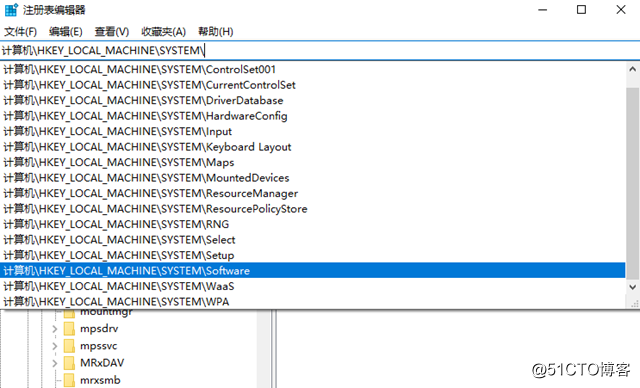Pick the SYSTEM\RNG suggestion

pos(313,224)
